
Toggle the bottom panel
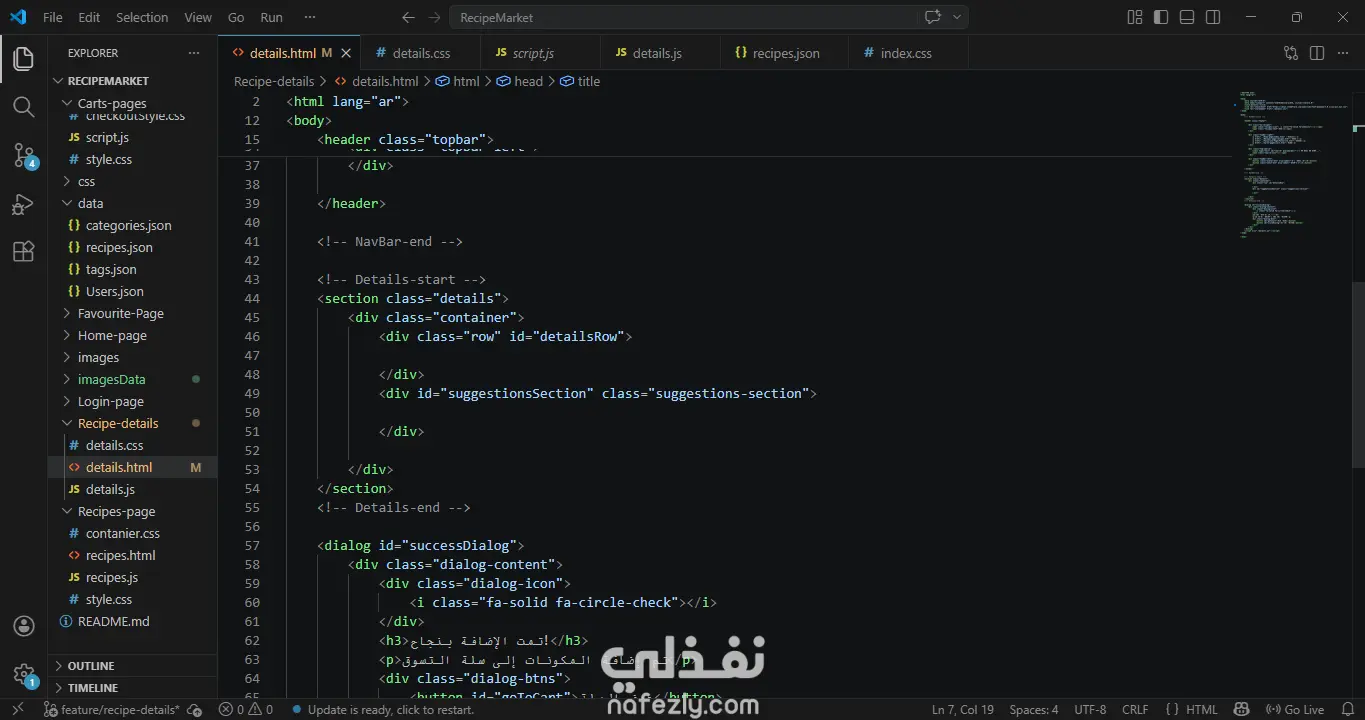tap(1187, 17)
